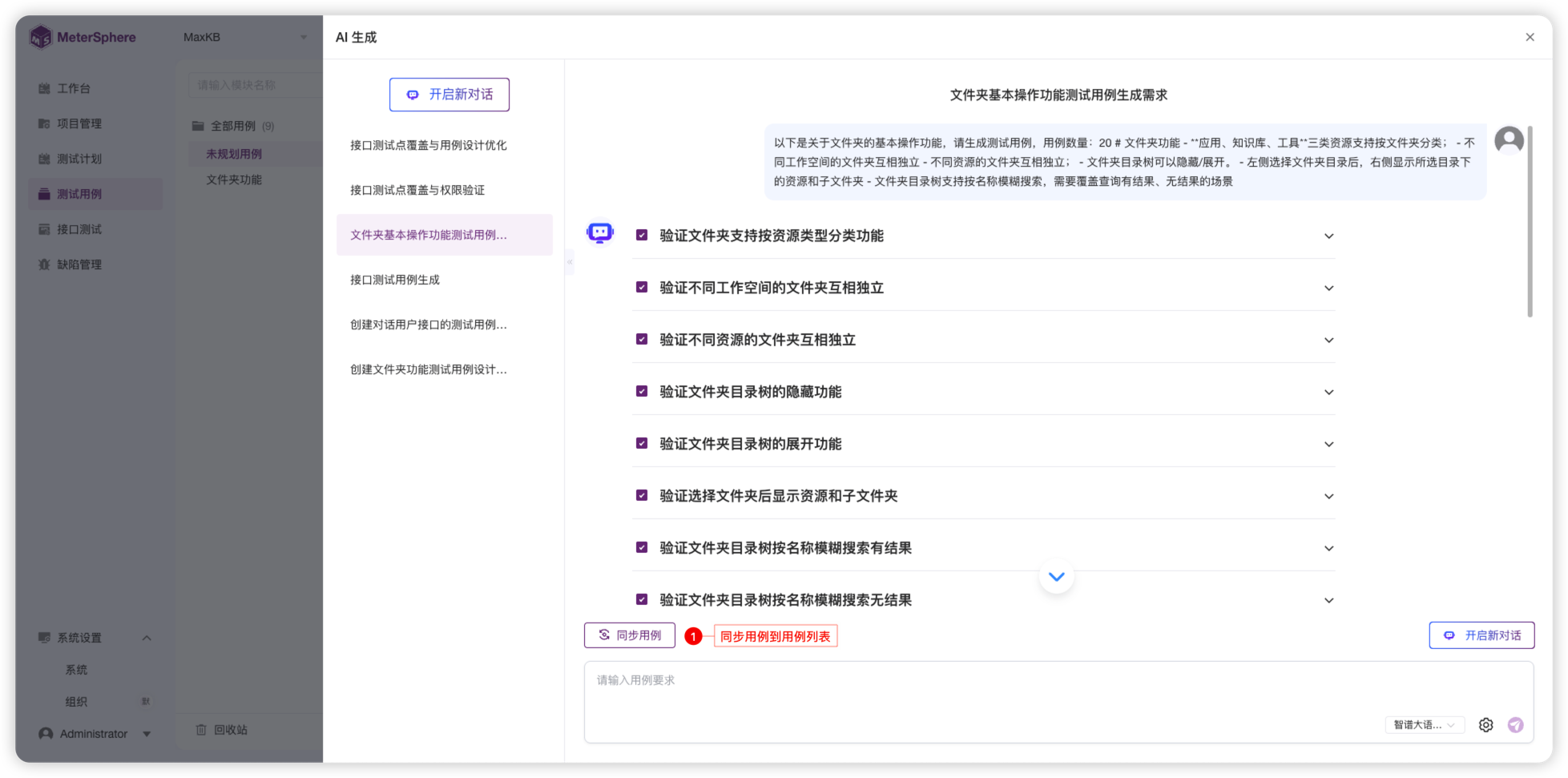Screen dimensions: 1568x778
Task: Click the 缺陷管理 bug icon
Action: (44, 264)
